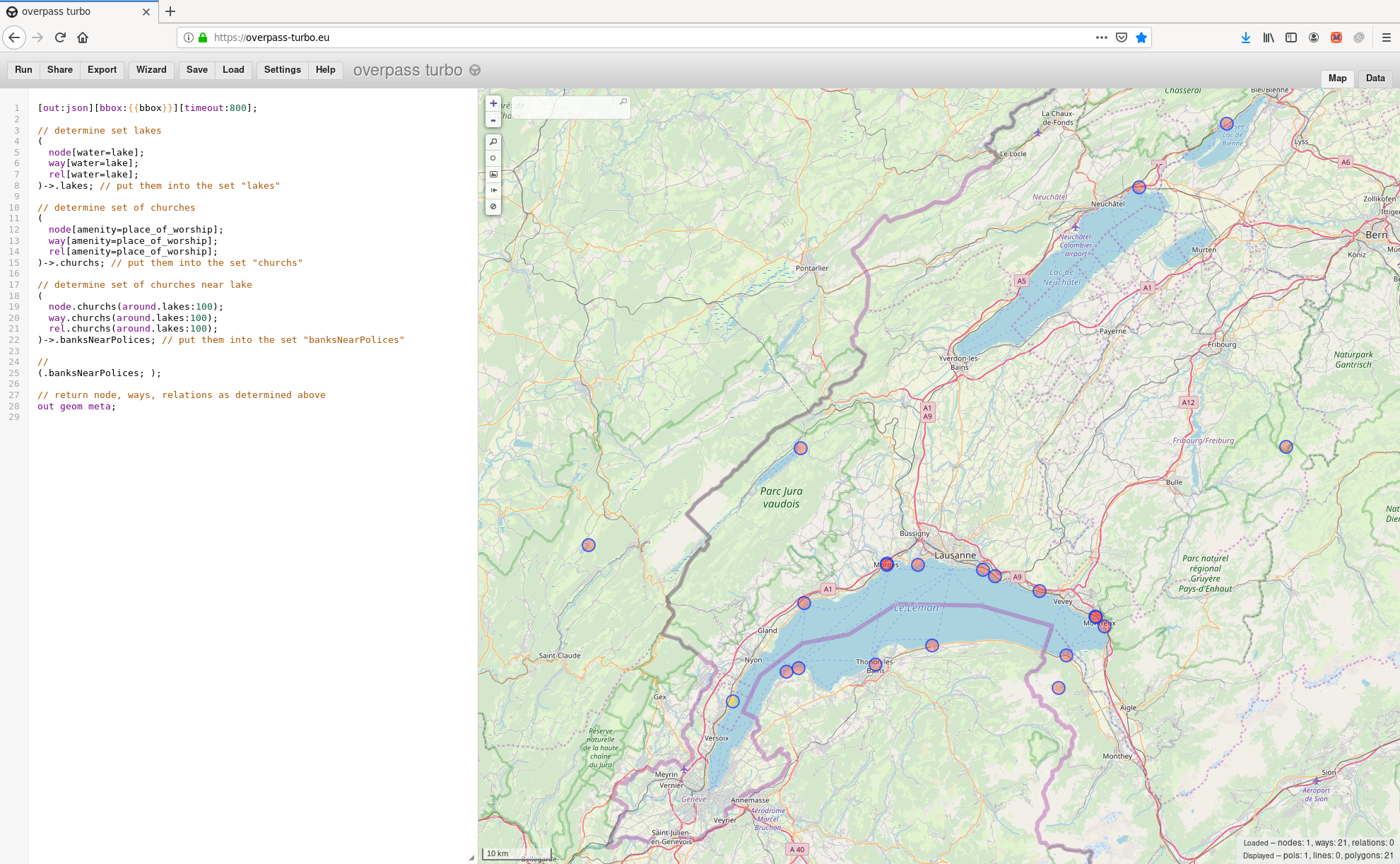The width and height of the screenshot is (1400, 864).
Task: Switch to the Map tab
Action: tap(1337, 78)
